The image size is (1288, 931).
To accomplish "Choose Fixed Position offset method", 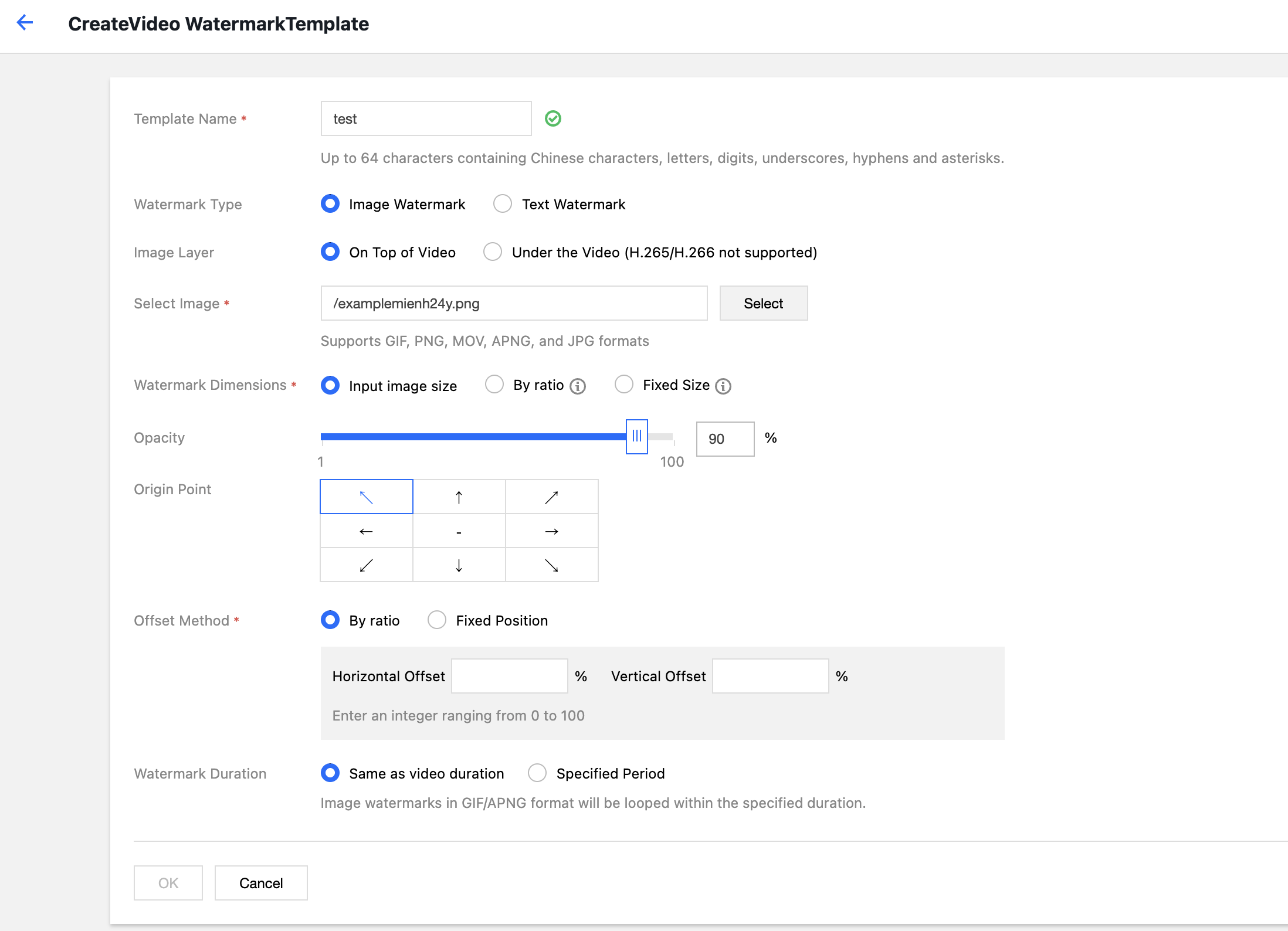I will pos(437,620).
